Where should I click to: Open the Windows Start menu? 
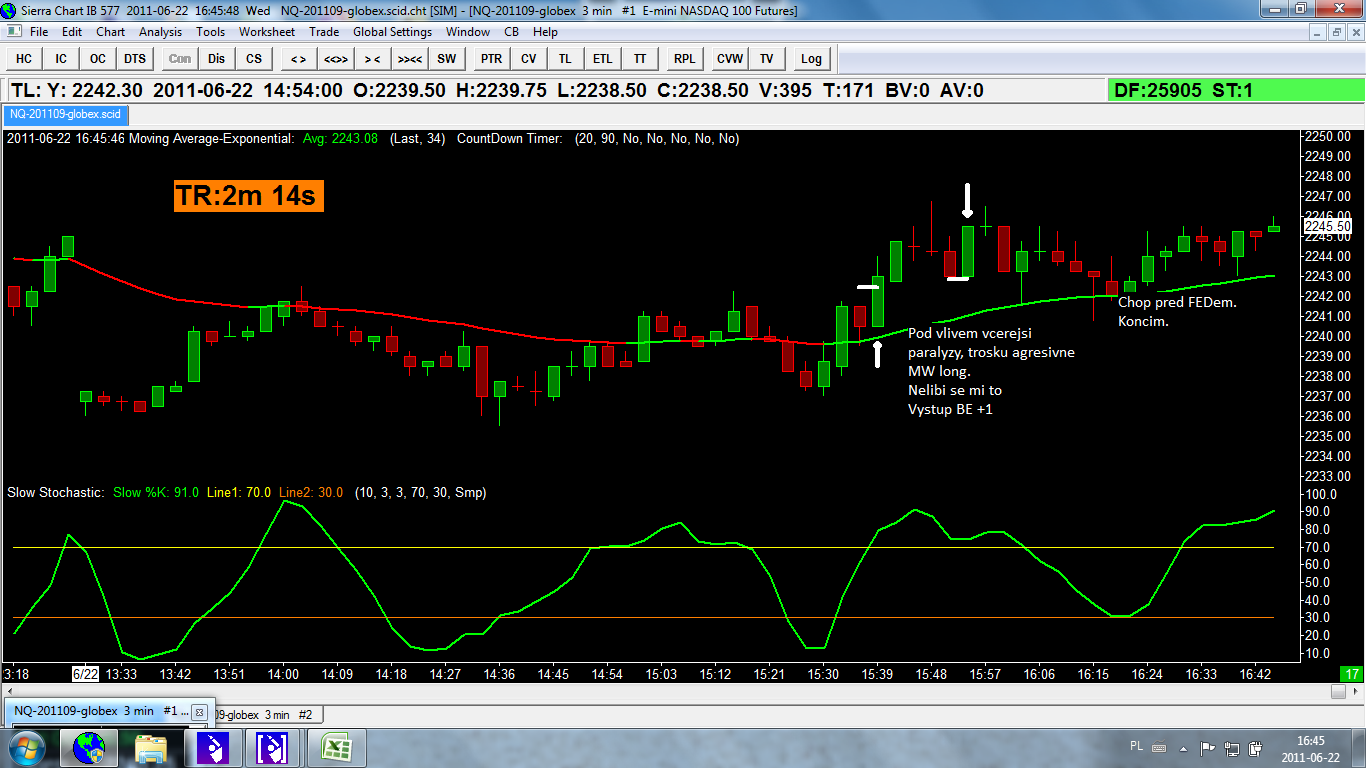(x=26, y=747)
